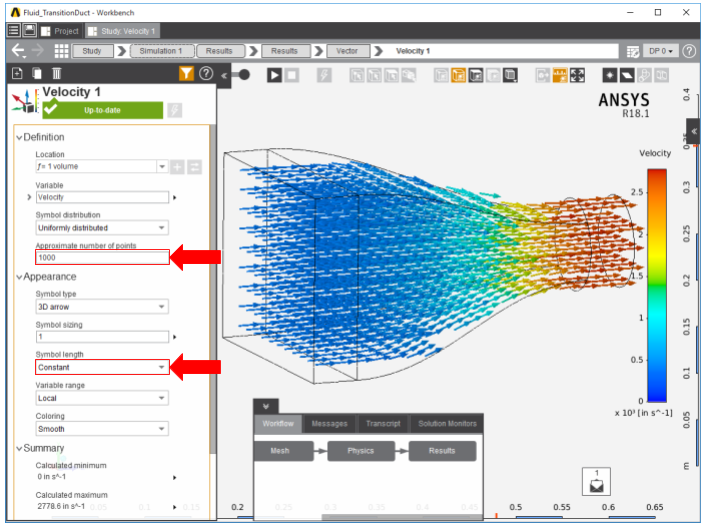
Task: Toggle the ground plane parallelogram icon
Action: coord(627,75)
